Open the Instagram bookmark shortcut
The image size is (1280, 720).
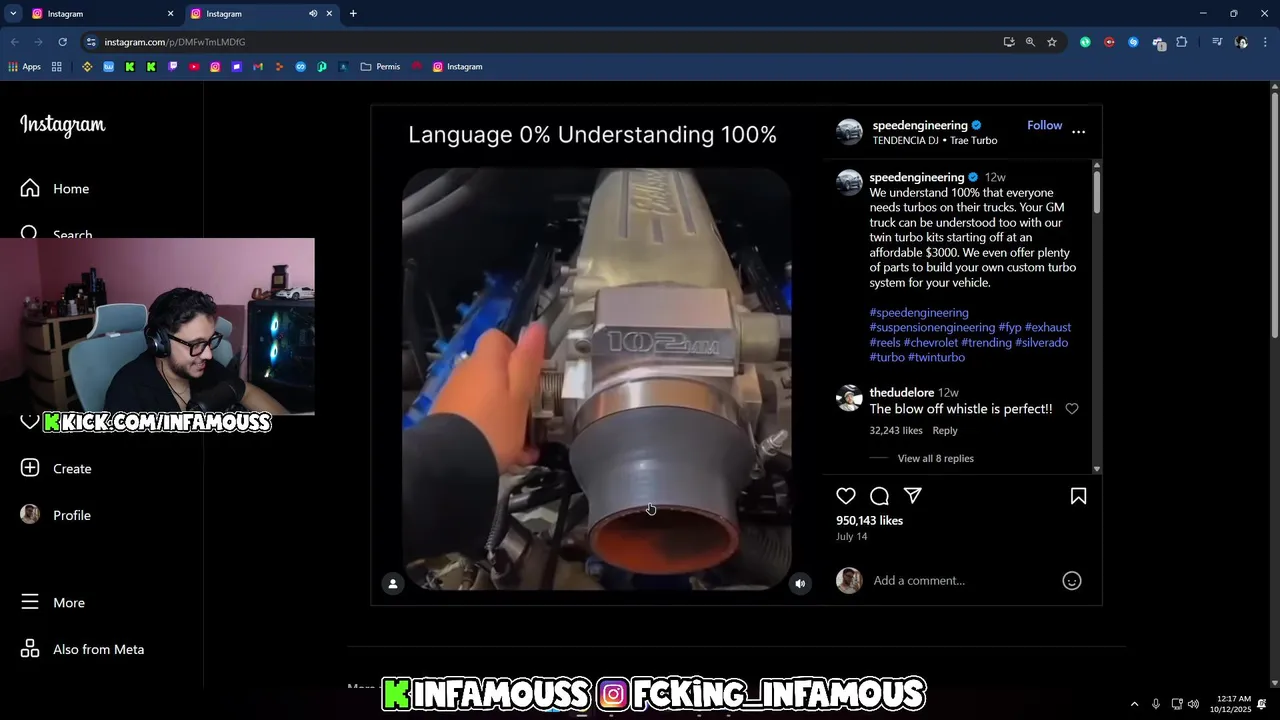pyautogui.click(x=458, y=67)
